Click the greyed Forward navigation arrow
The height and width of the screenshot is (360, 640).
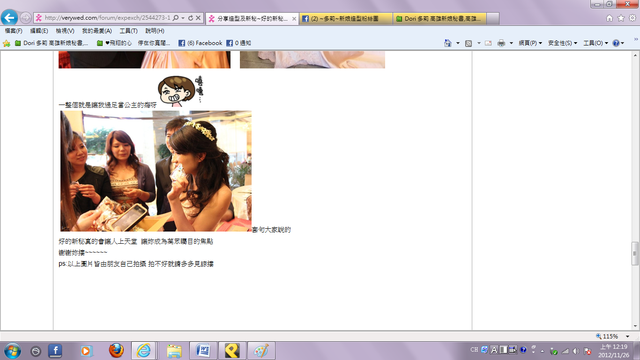click(25, 18)
